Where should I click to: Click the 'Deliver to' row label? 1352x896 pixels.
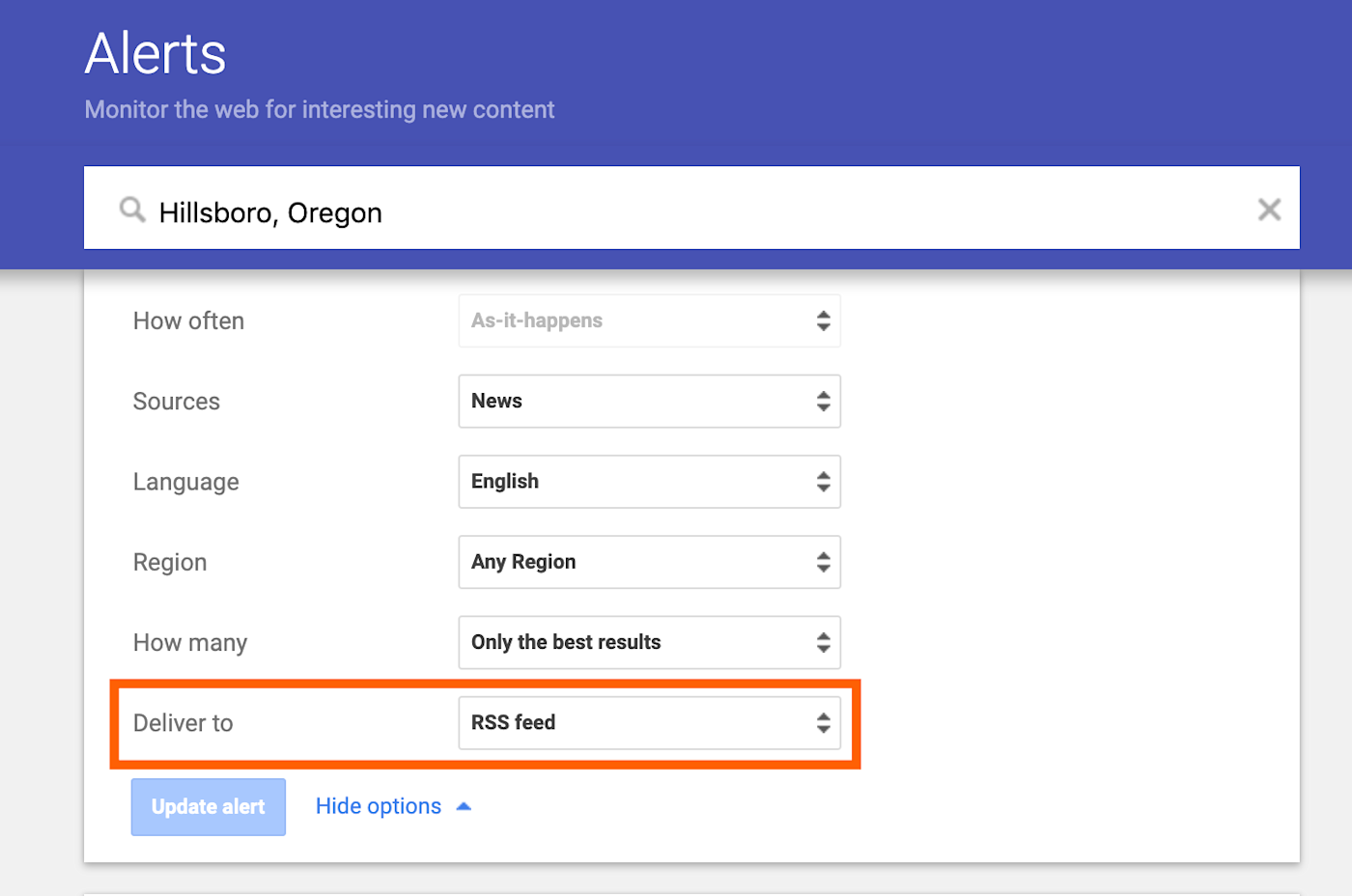[x=183, y=723]
